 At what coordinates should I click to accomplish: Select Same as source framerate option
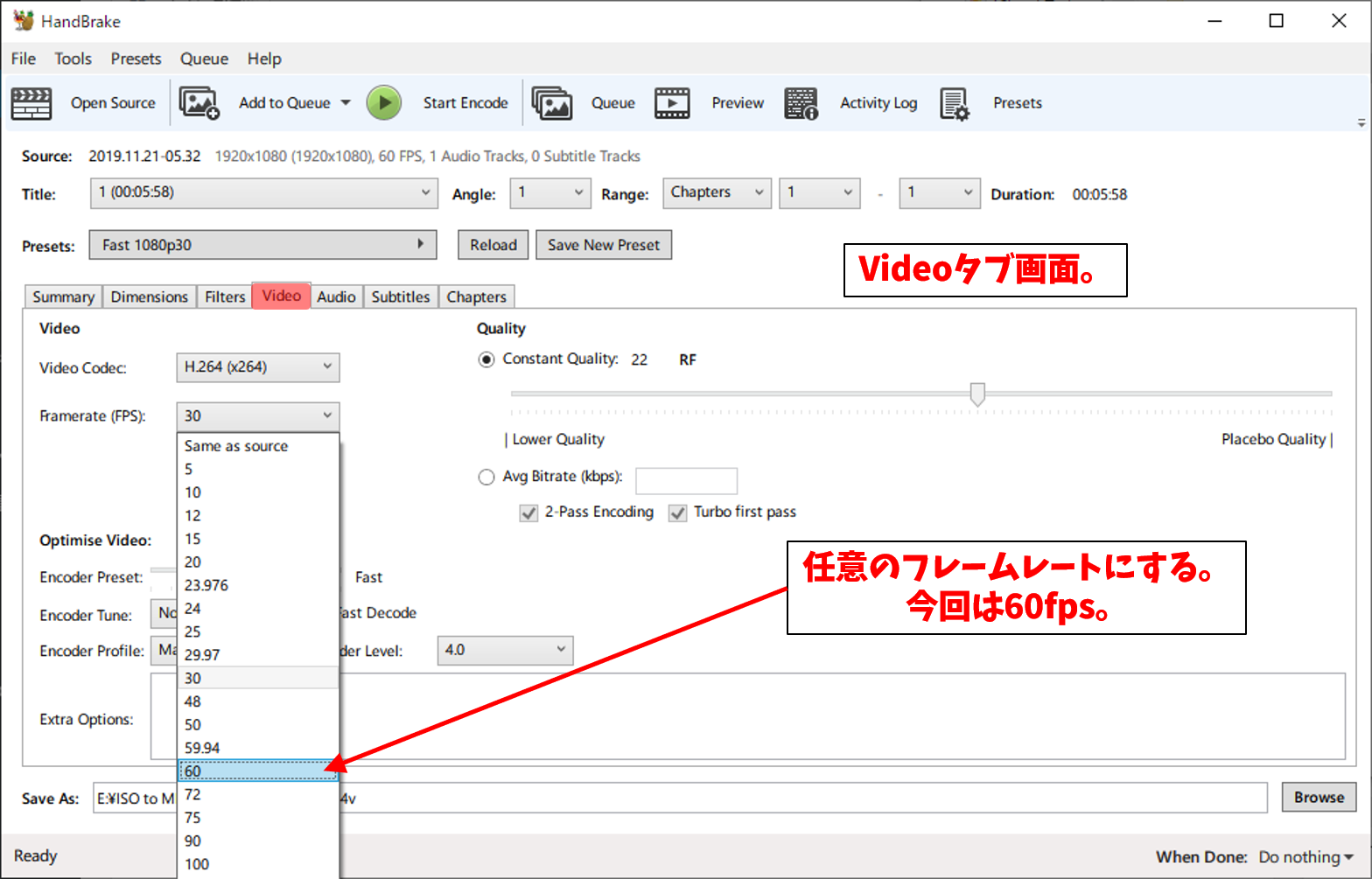[258, 446]
